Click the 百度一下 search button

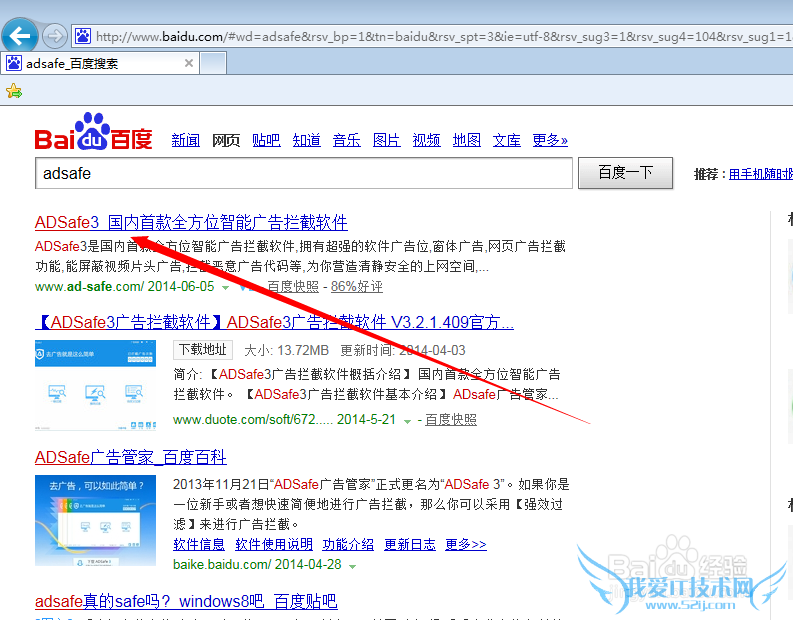click(625, 173)
